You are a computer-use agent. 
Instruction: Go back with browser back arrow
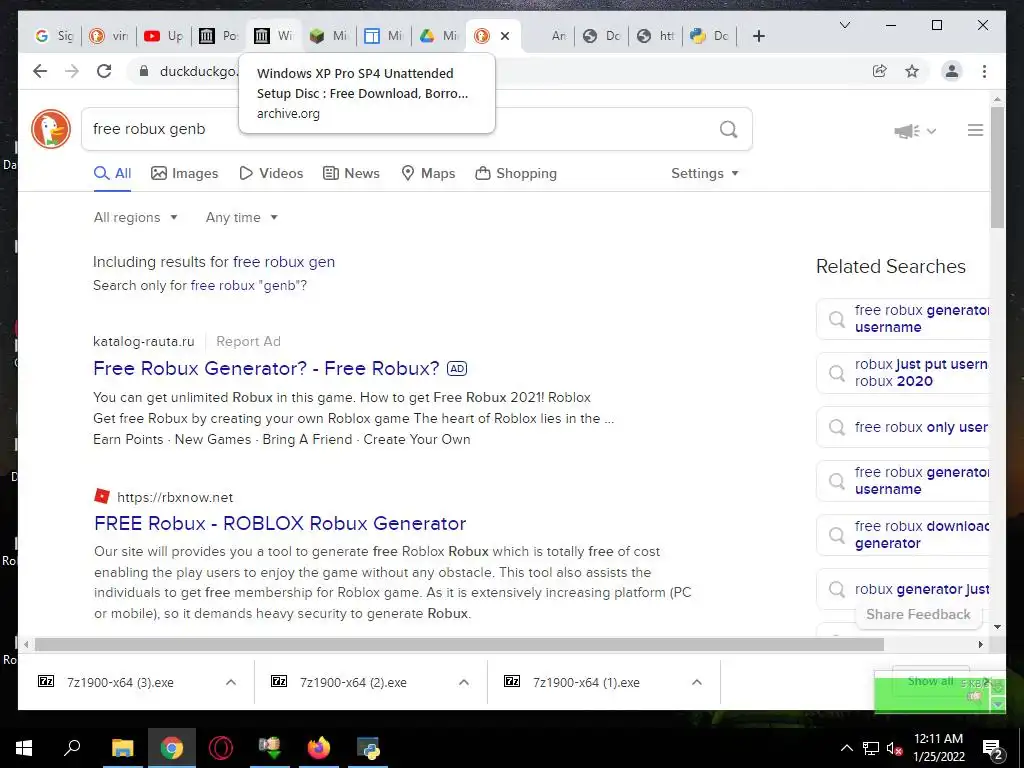pos(40,71)
